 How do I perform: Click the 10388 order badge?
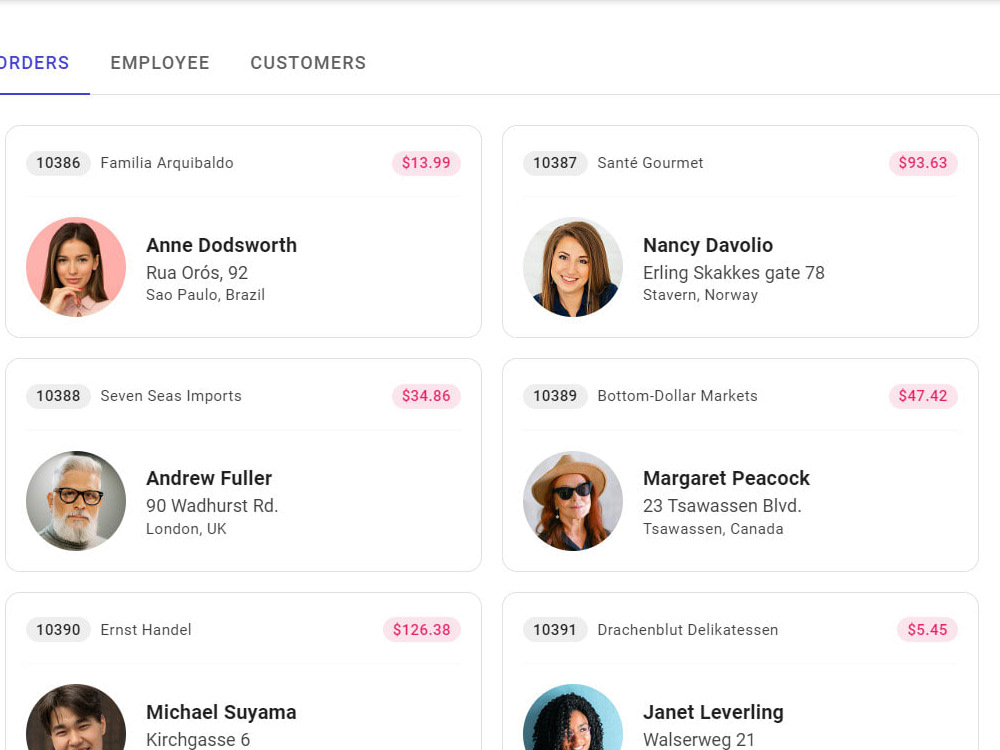[58, 396]
